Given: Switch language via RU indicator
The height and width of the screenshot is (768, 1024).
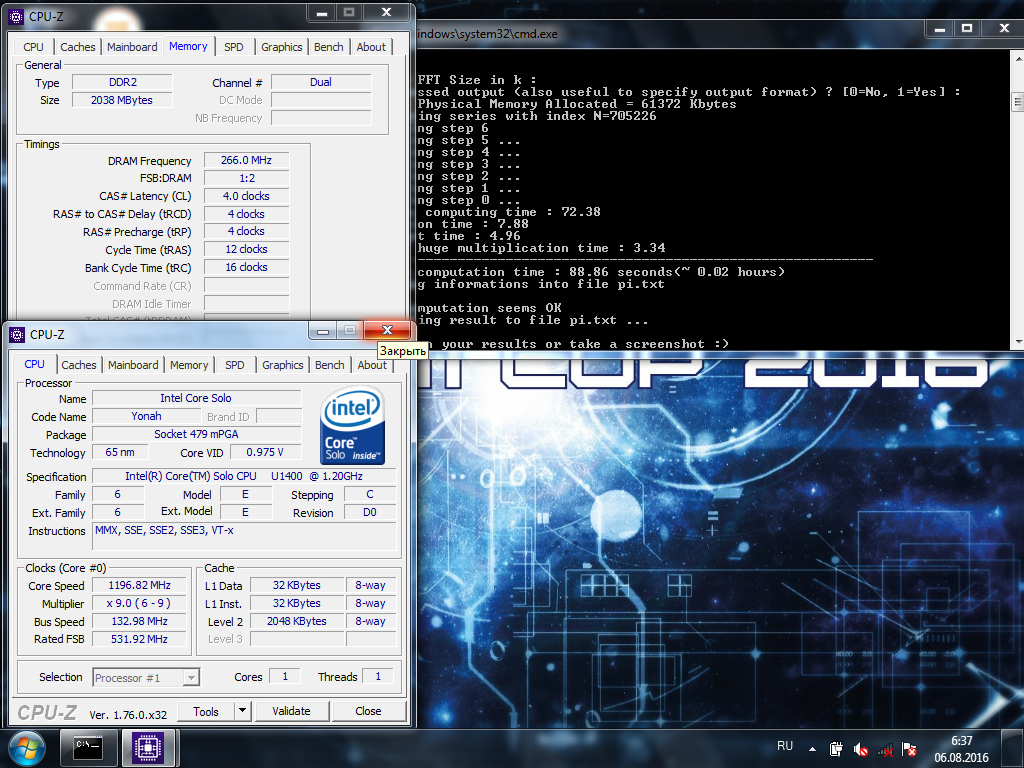Looking at the screenshot, I should (785, 746).
